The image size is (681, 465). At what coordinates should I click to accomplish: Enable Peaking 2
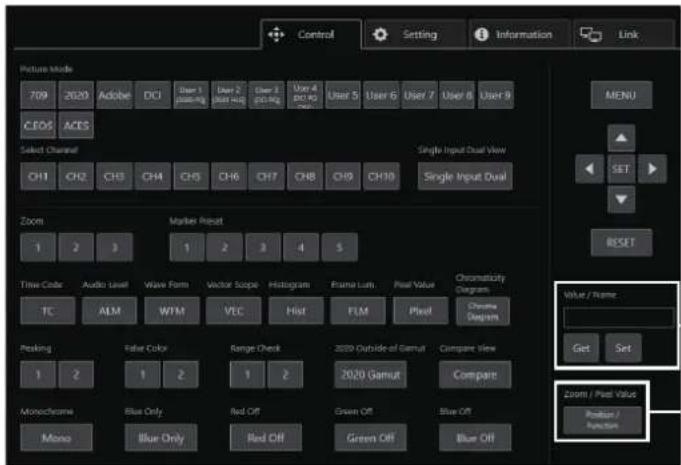(76, 374)
